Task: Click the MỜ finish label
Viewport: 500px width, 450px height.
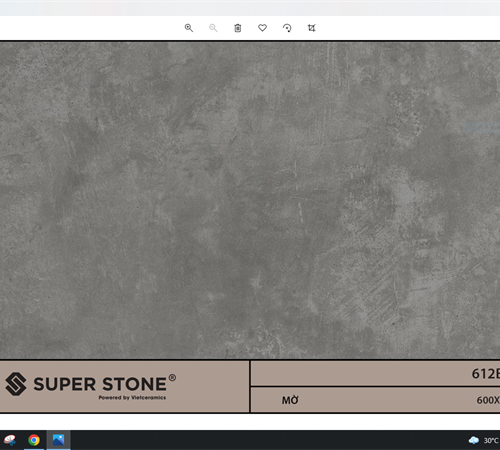Action: pyautogui.click(x=290, y=400)
